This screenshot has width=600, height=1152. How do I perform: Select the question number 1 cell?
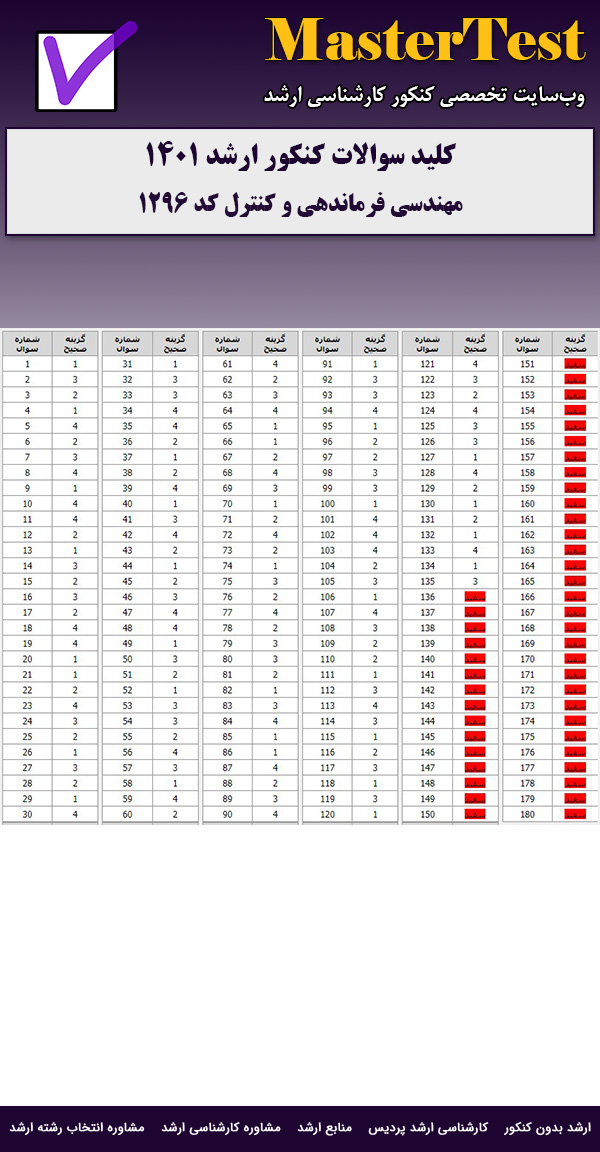[x=27, y=364]
